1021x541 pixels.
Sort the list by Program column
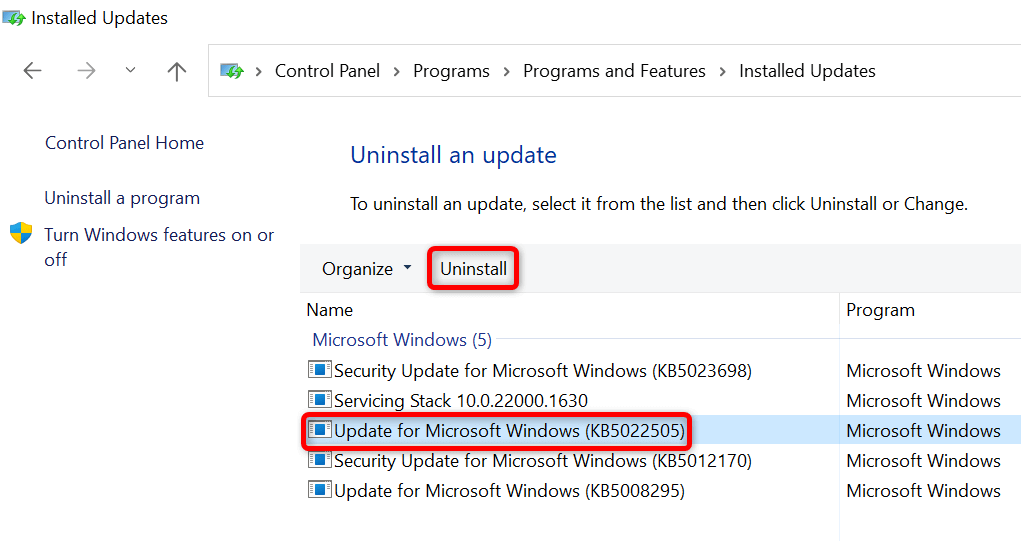point(880,310)
